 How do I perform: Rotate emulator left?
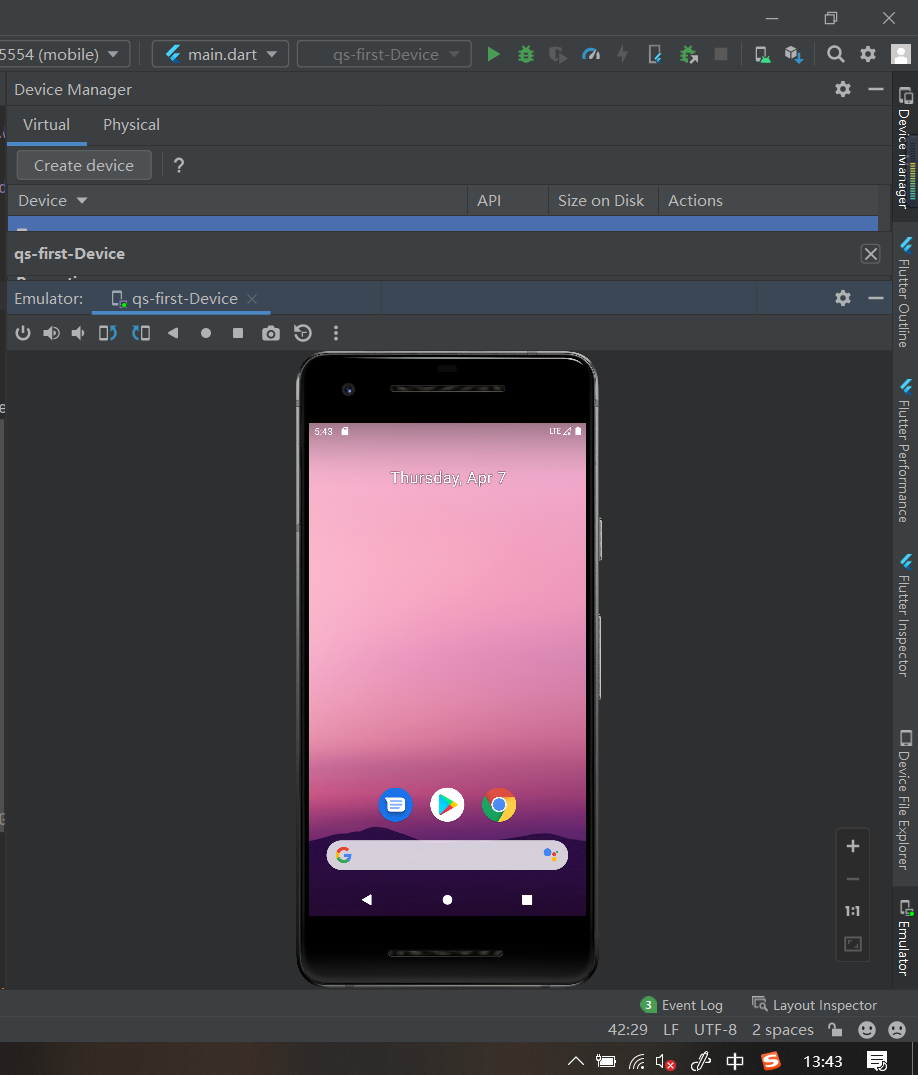[108, 333]
